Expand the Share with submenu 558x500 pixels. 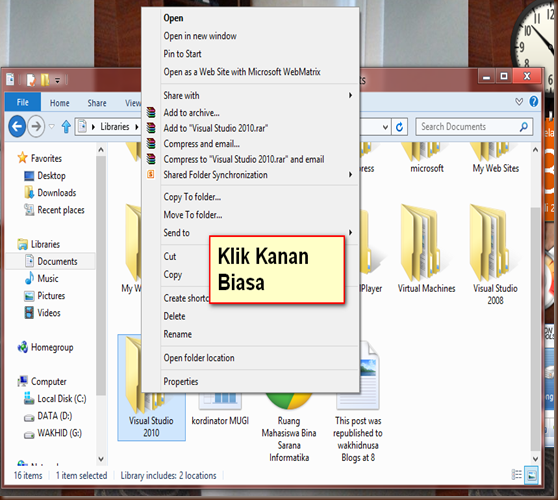350,95
